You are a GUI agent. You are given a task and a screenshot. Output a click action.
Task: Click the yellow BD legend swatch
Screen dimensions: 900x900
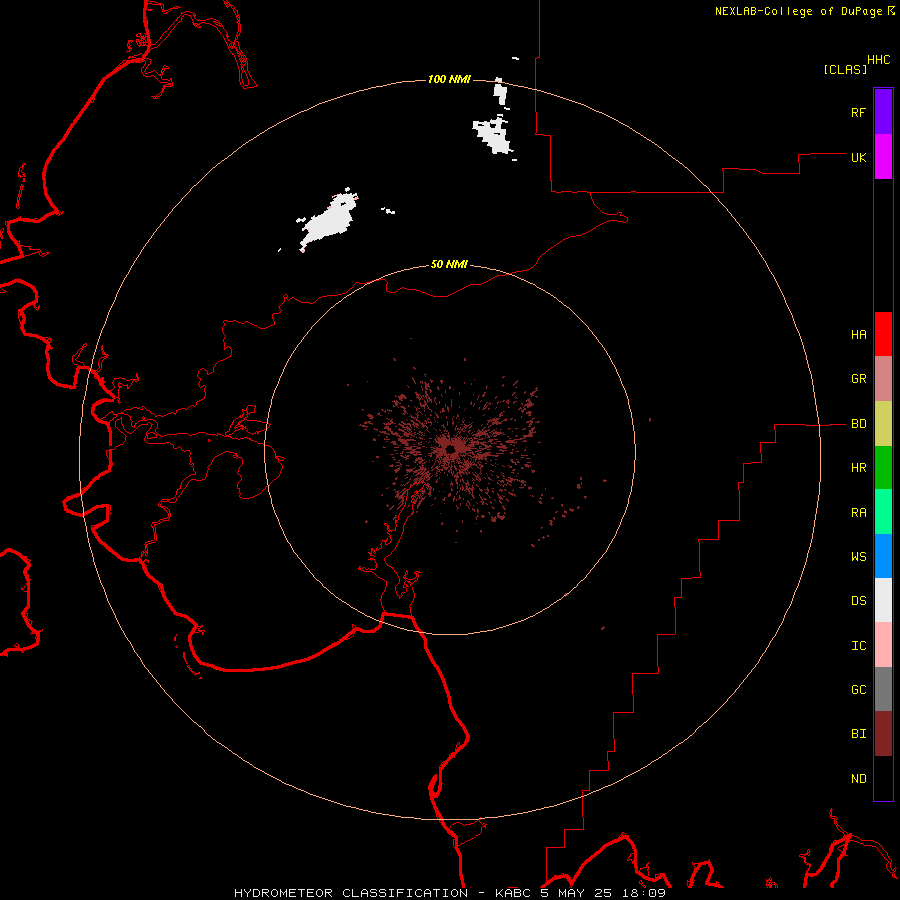tap(883, 424)
